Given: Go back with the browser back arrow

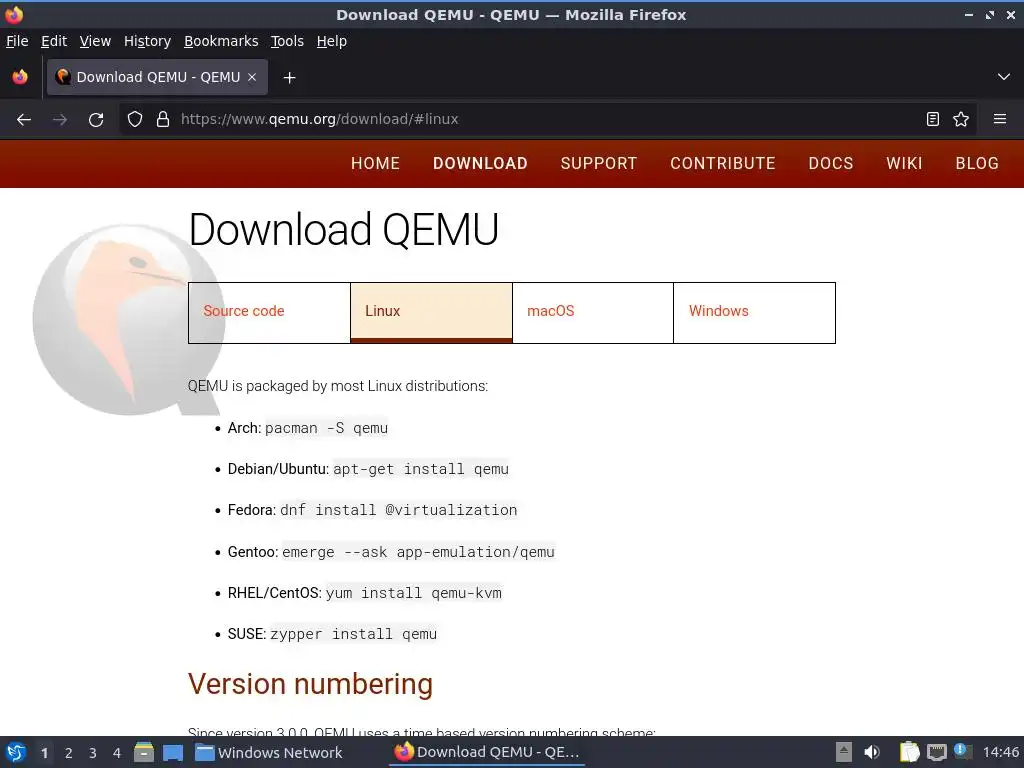Looking at the screenshot, I should pyautogui.click(x=24, y=120).
